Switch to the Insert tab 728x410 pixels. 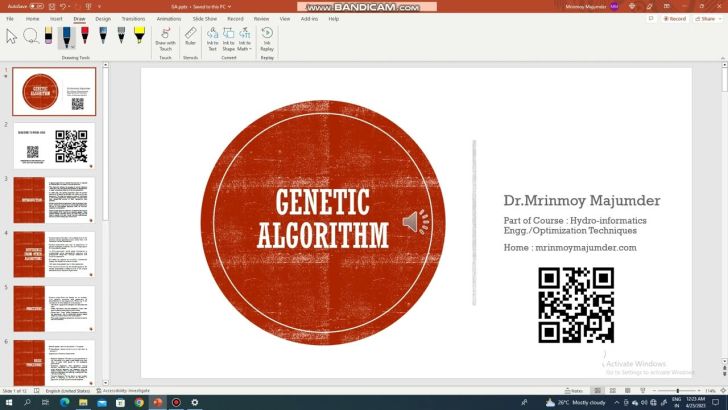coord(56,19)
